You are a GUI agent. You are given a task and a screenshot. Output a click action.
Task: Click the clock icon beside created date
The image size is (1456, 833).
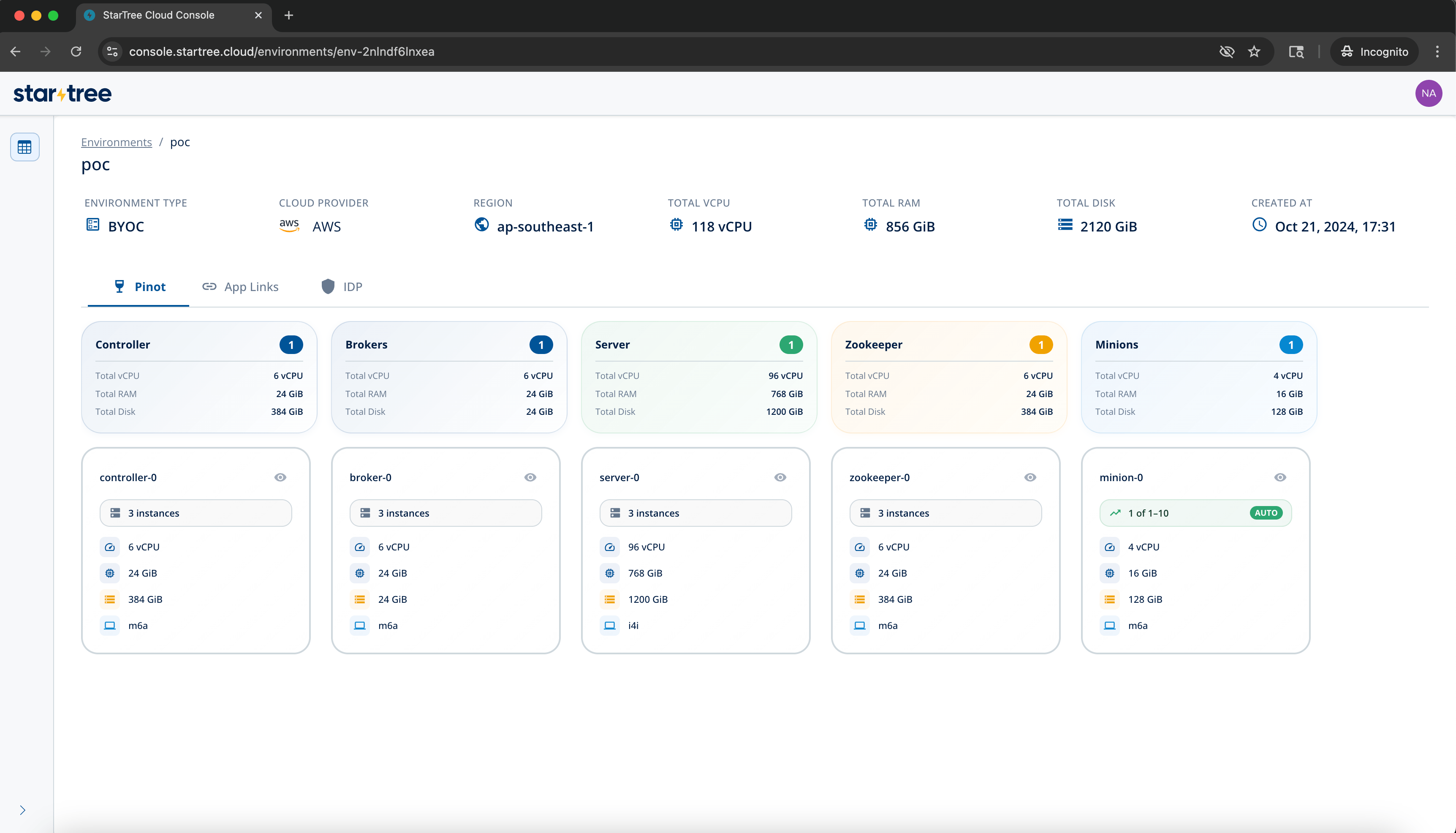point(1259,225)
